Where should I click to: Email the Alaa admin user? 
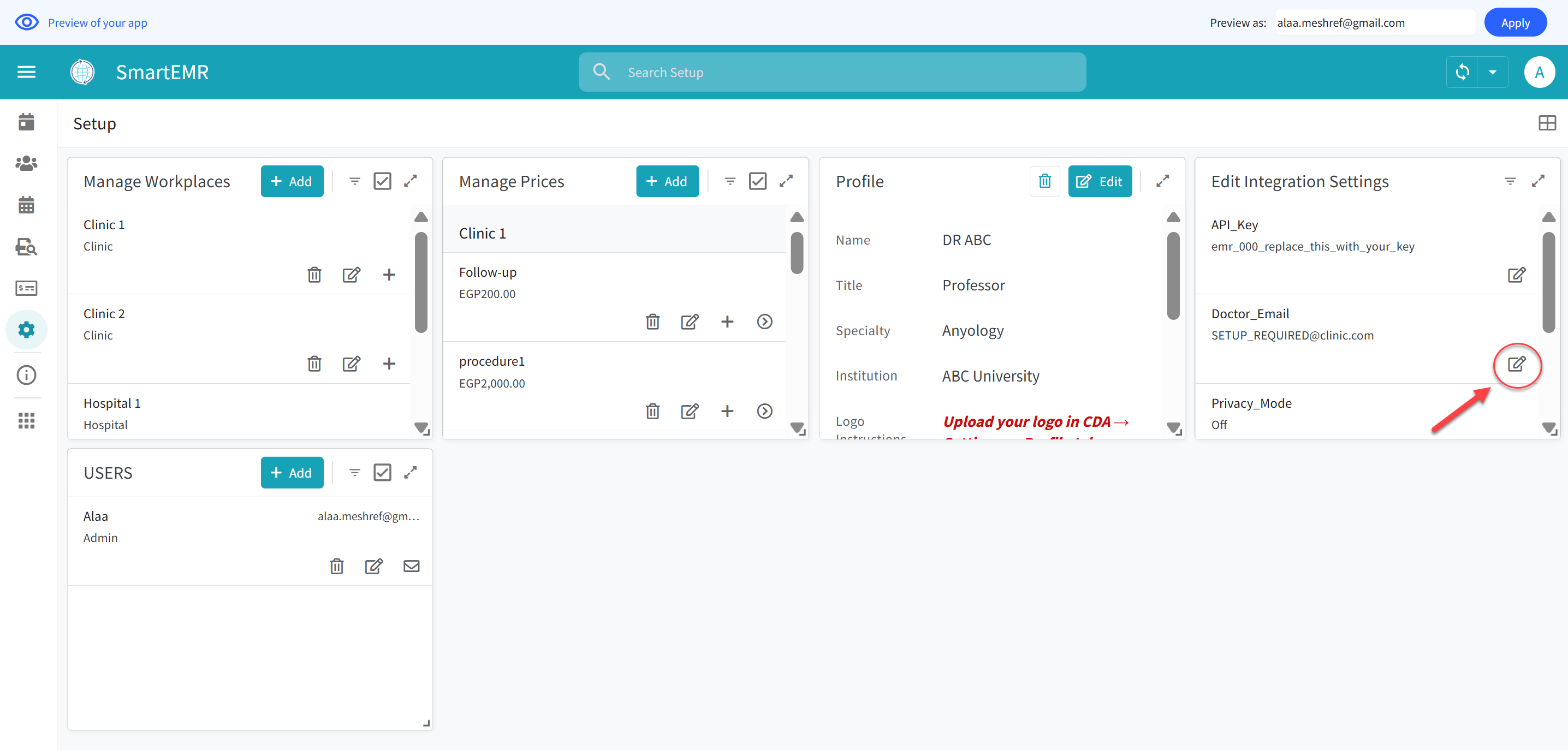pos(412,566)
